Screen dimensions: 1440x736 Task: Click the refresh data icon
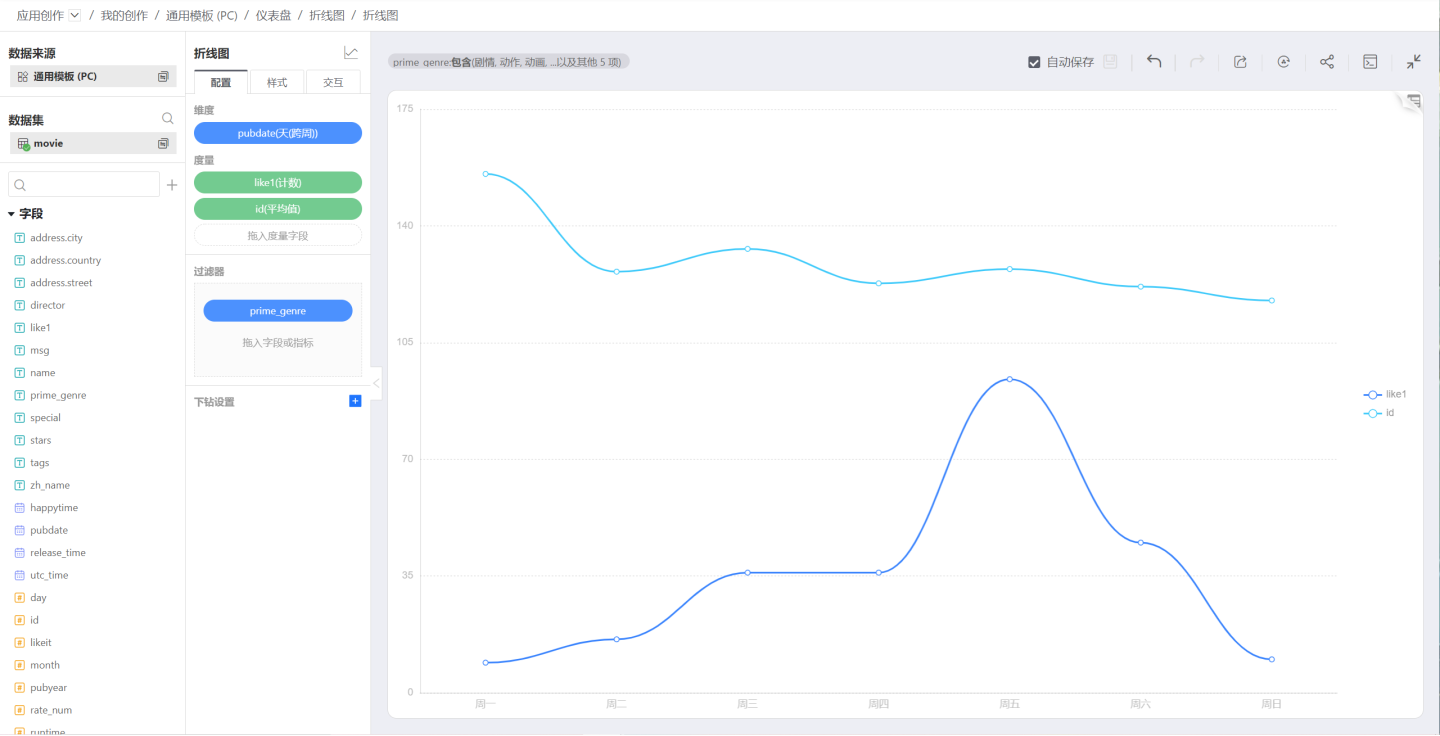point(1283,62)
